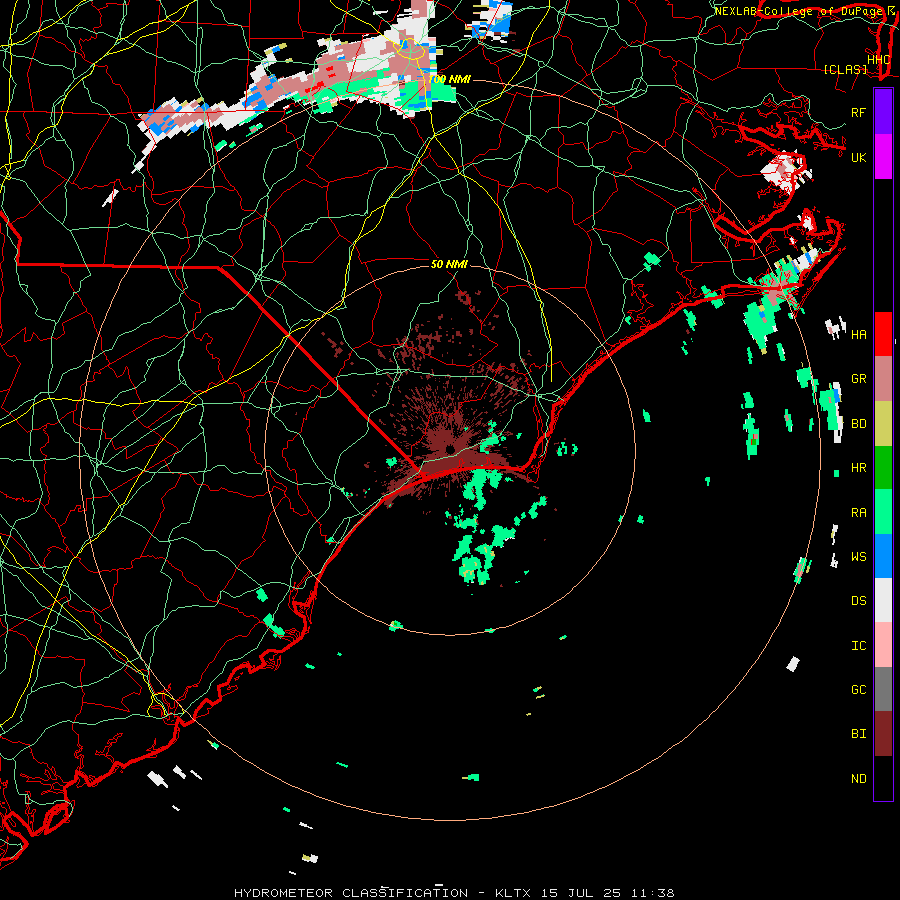Select the BD big drops legend swatch
900x900 pixels.
coord(883,424)
